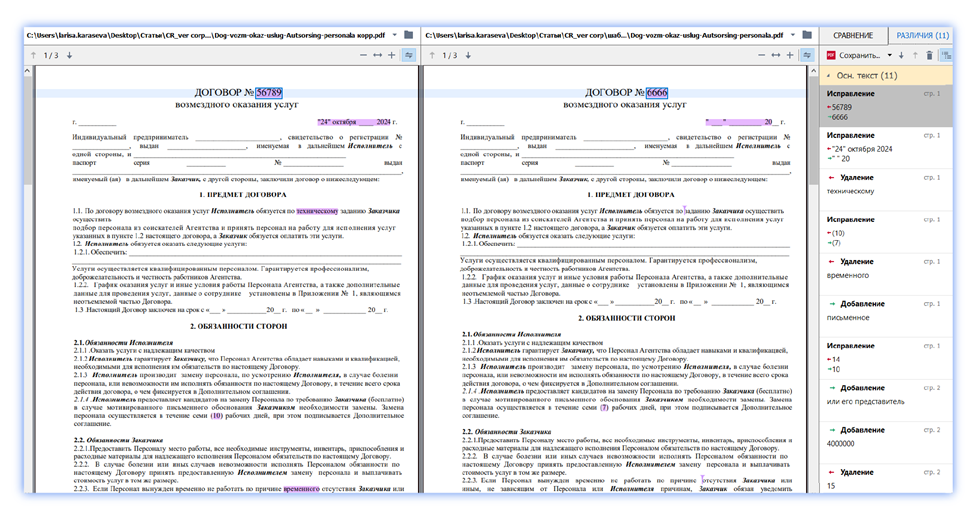Select Исправление entry "24" октября 2024
This screenshot has width=974, height=515.
click(x=886, y=147)
